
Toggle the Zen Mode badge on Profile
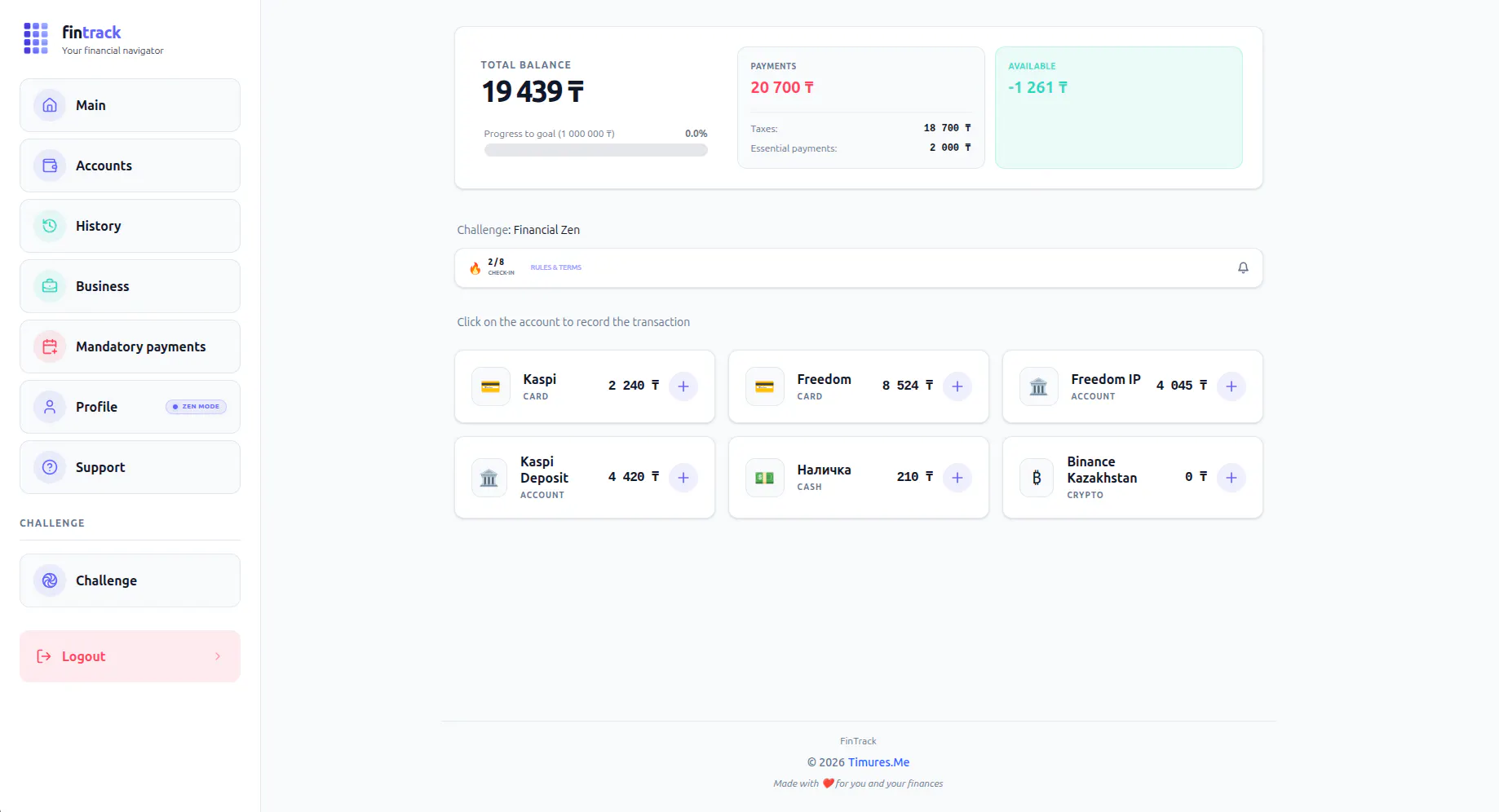click(196, 407)
